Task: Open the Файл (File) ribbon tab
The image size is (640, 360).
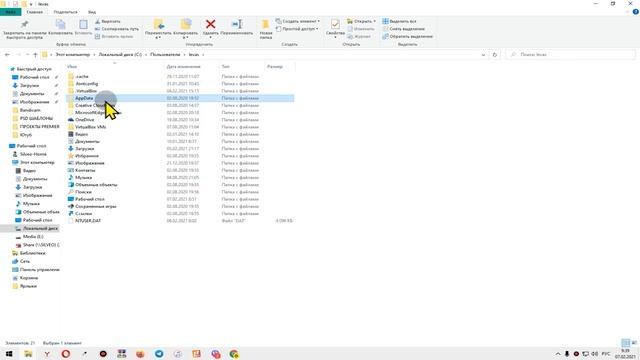Action: 11,12
